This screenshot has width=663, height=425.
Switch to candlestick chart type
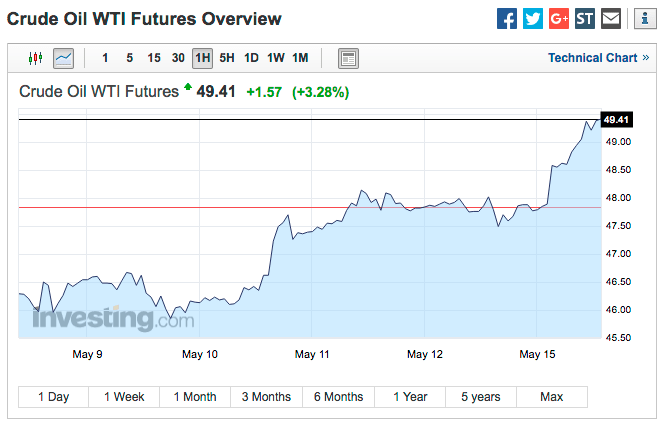37,58
